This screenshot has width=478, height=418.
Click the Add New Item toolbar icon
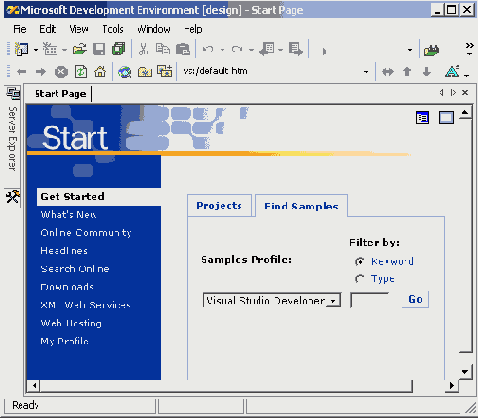click(x=50, y=49)
